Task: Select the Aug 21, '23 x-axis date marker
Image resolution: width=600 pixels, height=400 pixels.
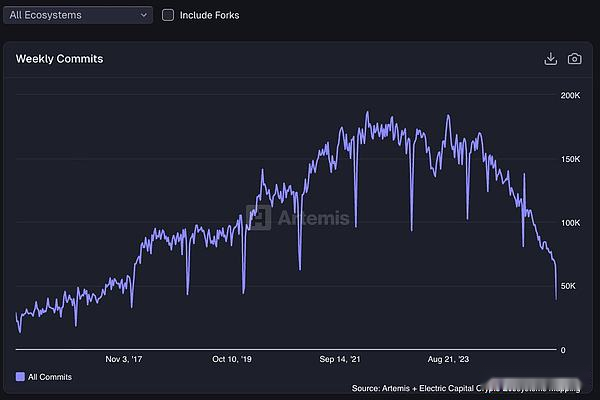Action: pyautogui.click(x=448, y=357)
